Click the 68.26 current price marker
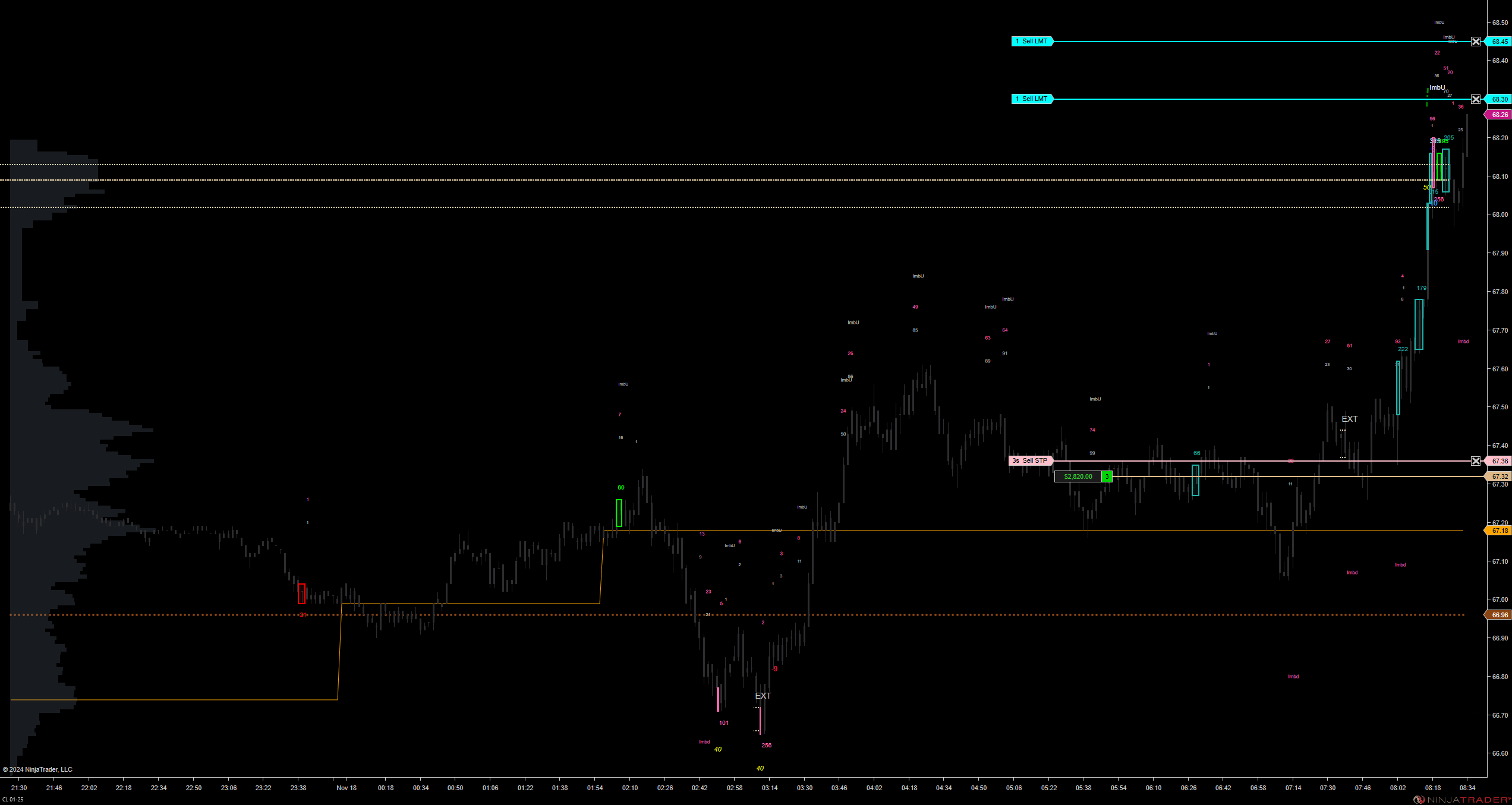1512x805 pixels. click(x=1498, y=115)
